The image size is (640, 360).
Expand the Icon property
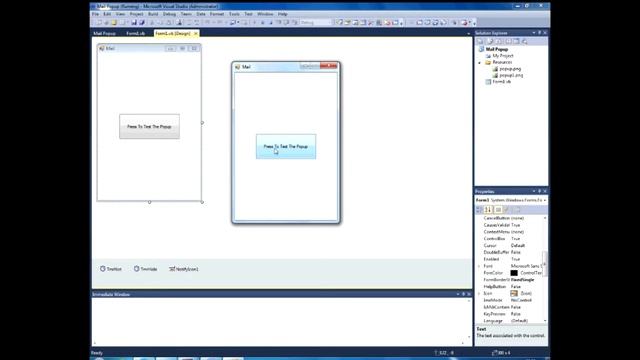pyautogui.click(x=479, y=293)
